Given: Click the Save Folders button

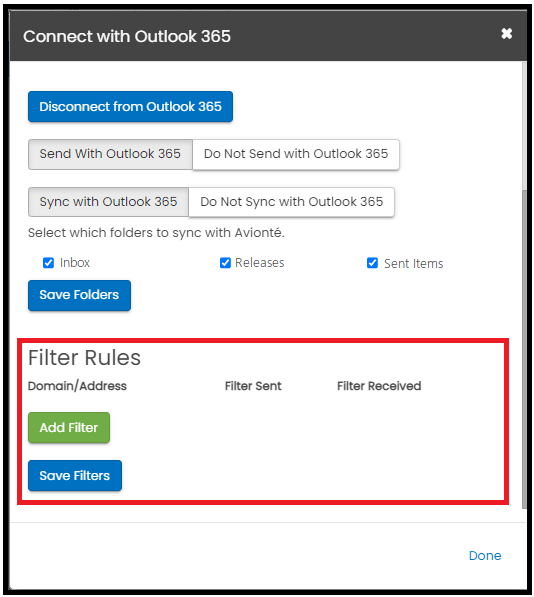Looking at the screenshot, I should [79, 295].
